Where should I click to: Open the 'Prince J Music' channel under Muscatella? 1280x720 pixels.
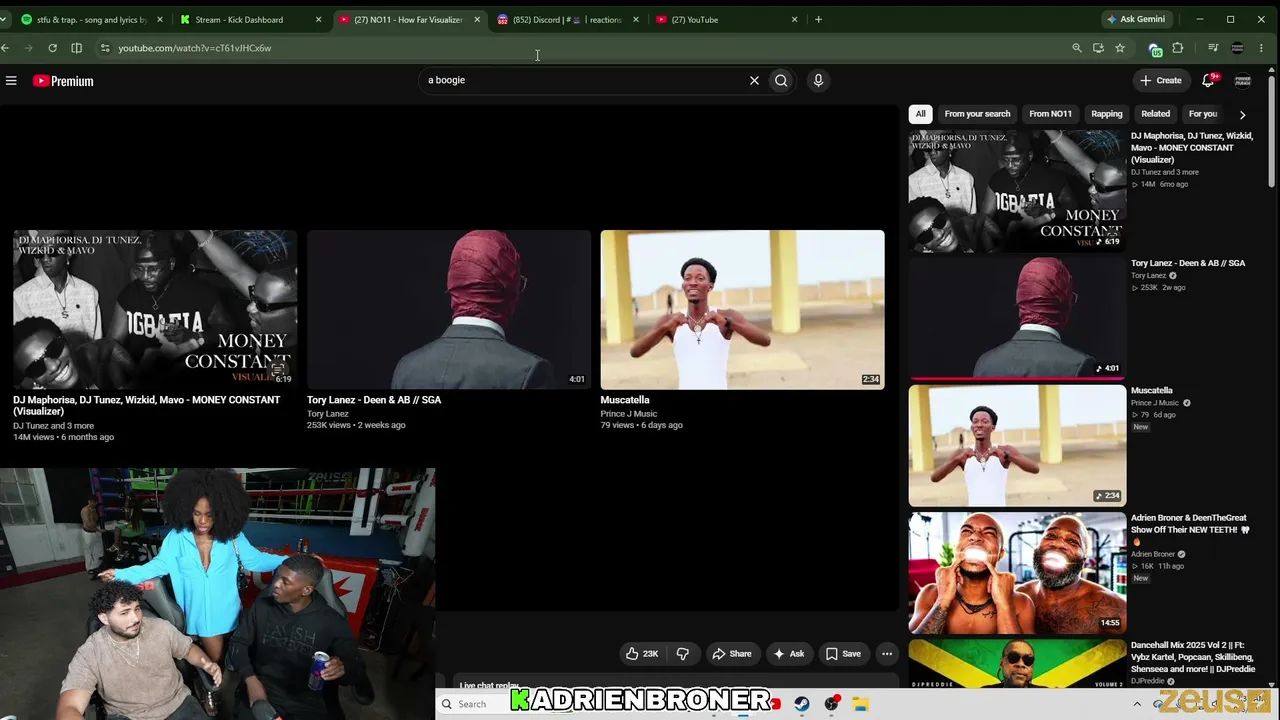(629, 413)
